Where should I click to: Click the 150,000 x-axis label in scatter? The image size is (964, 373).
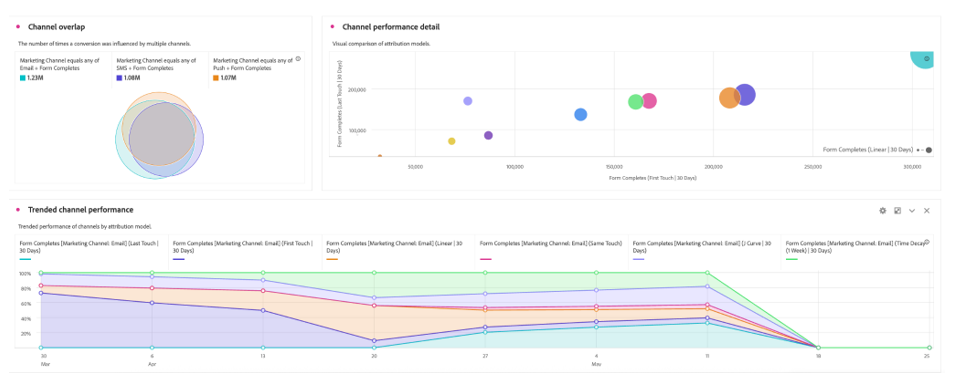pyautogui.click(x=614, y=167)
